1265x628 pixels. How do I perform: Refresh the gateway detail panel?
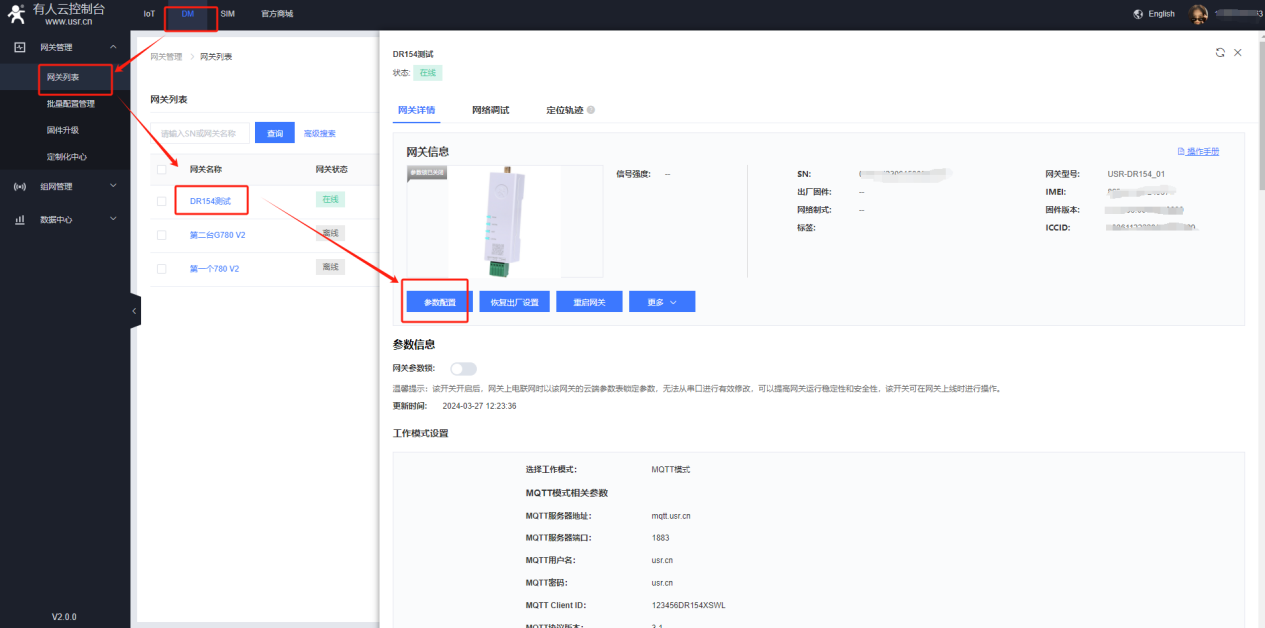coord(1220,52)
